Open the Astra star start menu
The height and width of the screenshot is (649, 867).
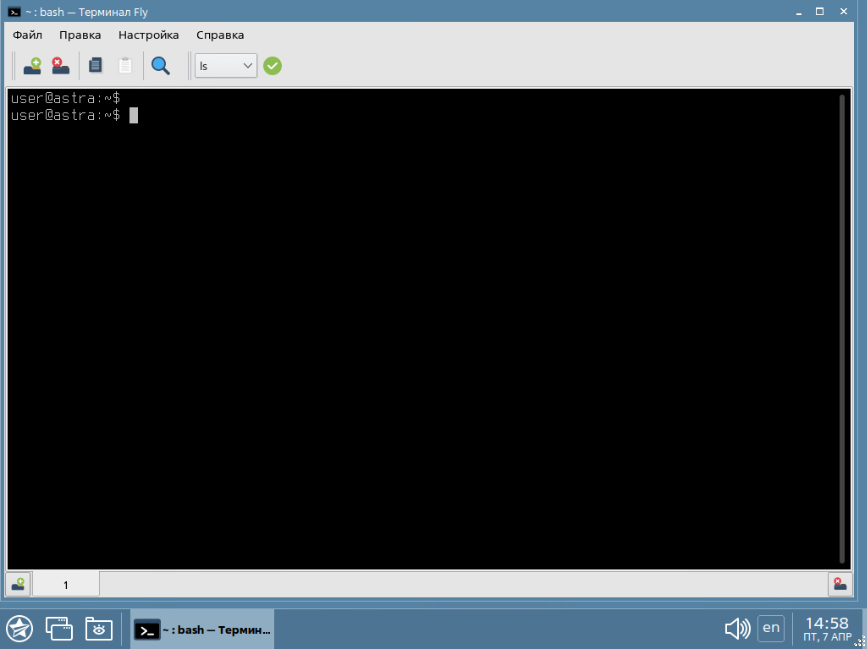tap(20, 629)
